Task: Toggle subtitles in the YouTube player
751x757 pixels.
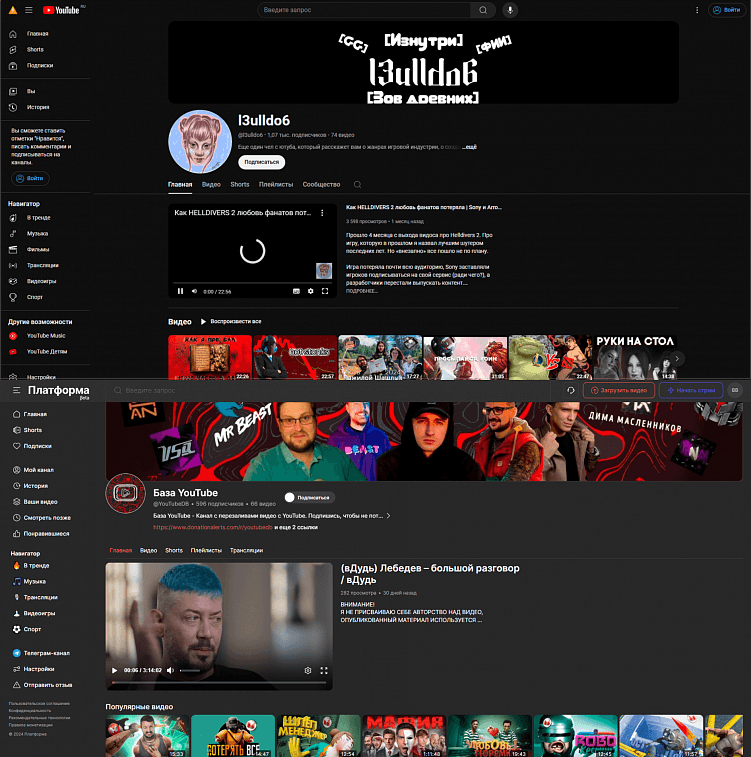Action: [296, 291]
